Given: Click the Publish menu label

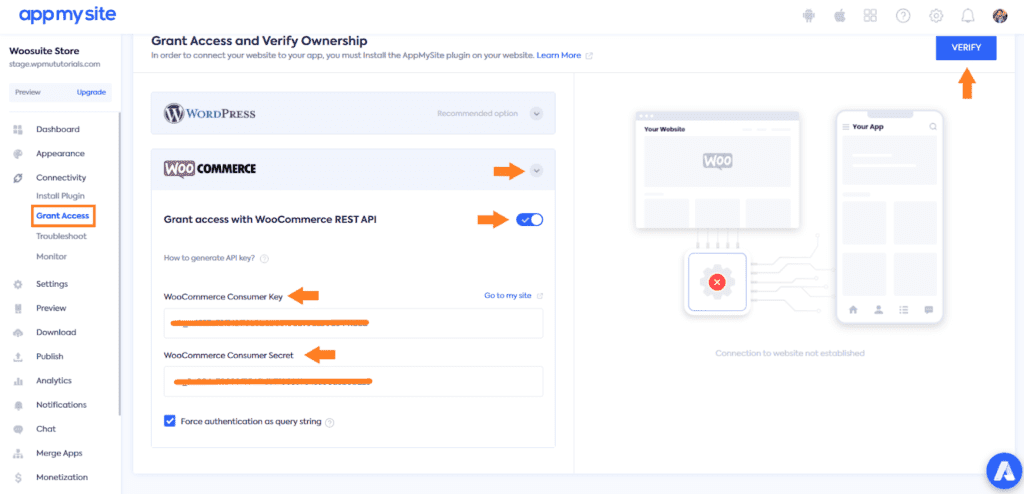Looking at the screenshot, I should [x=50, y=357].
